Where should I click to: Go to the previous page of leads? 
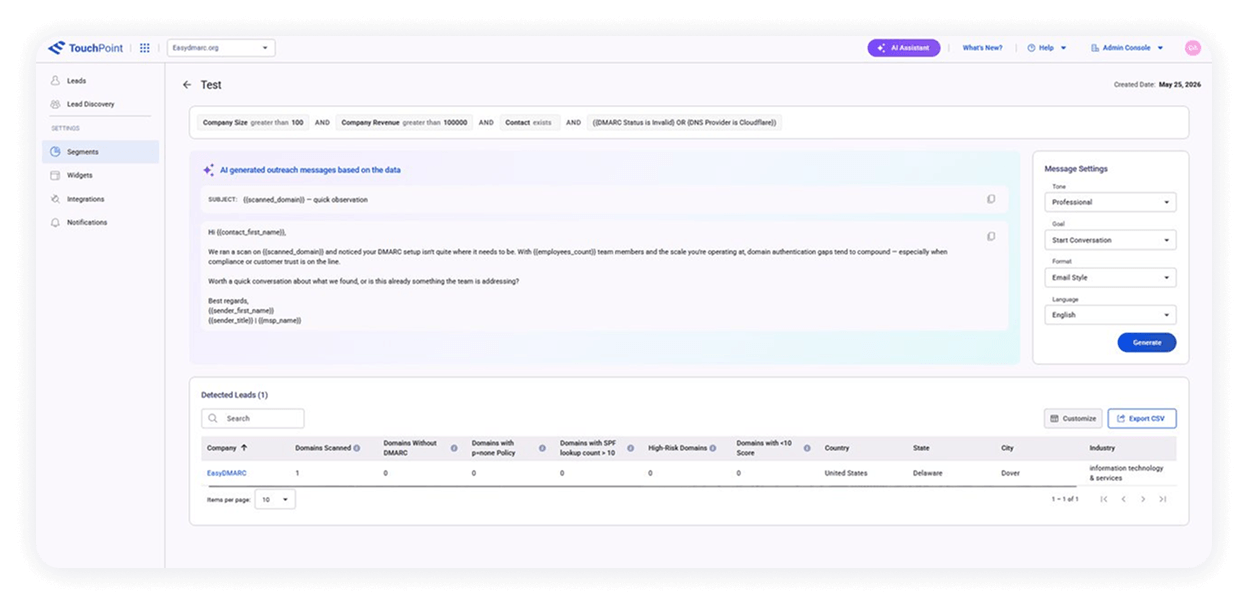(1123, 499)
